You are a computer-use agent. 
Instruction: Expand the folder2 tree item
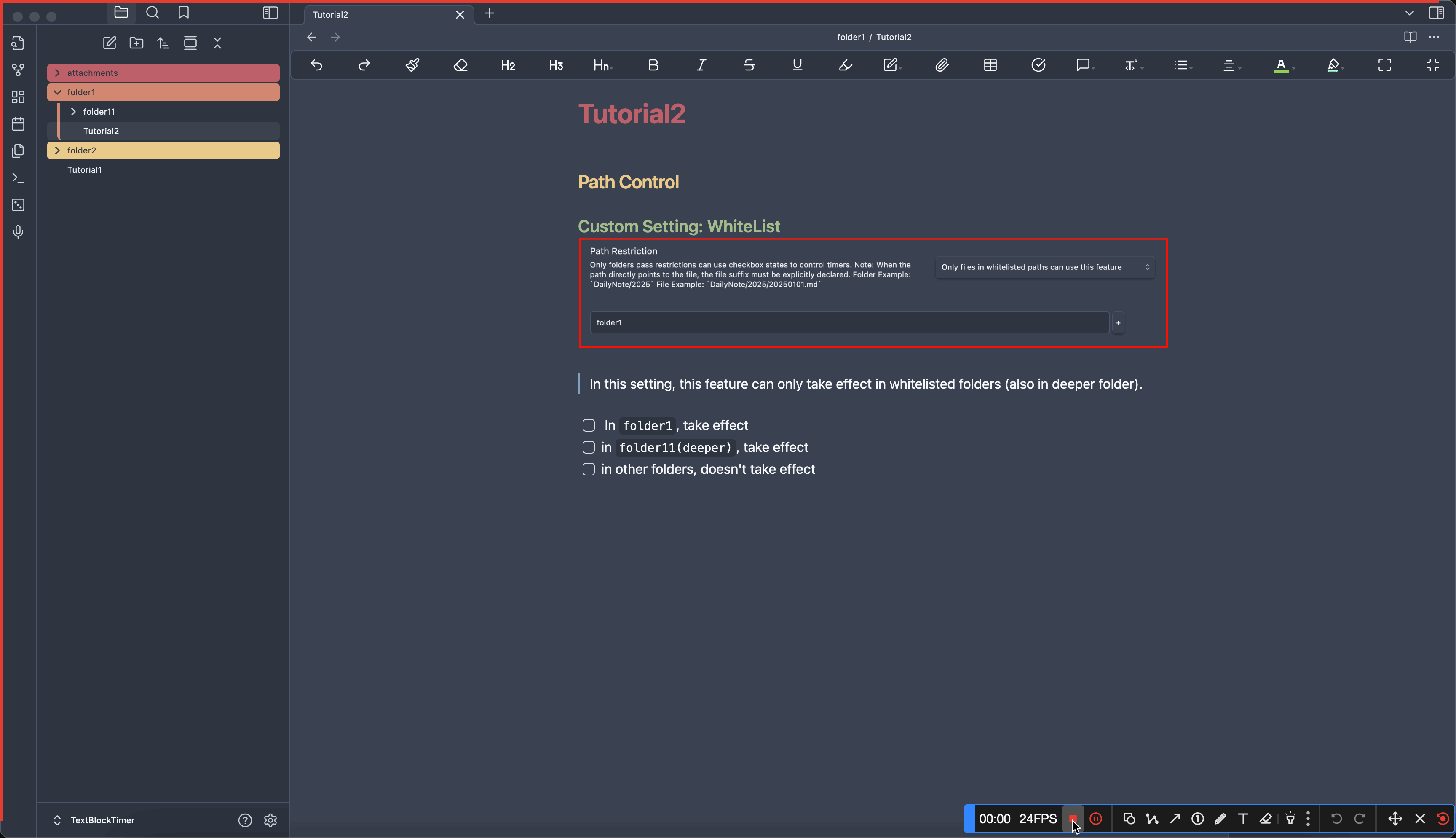point(57,150)
